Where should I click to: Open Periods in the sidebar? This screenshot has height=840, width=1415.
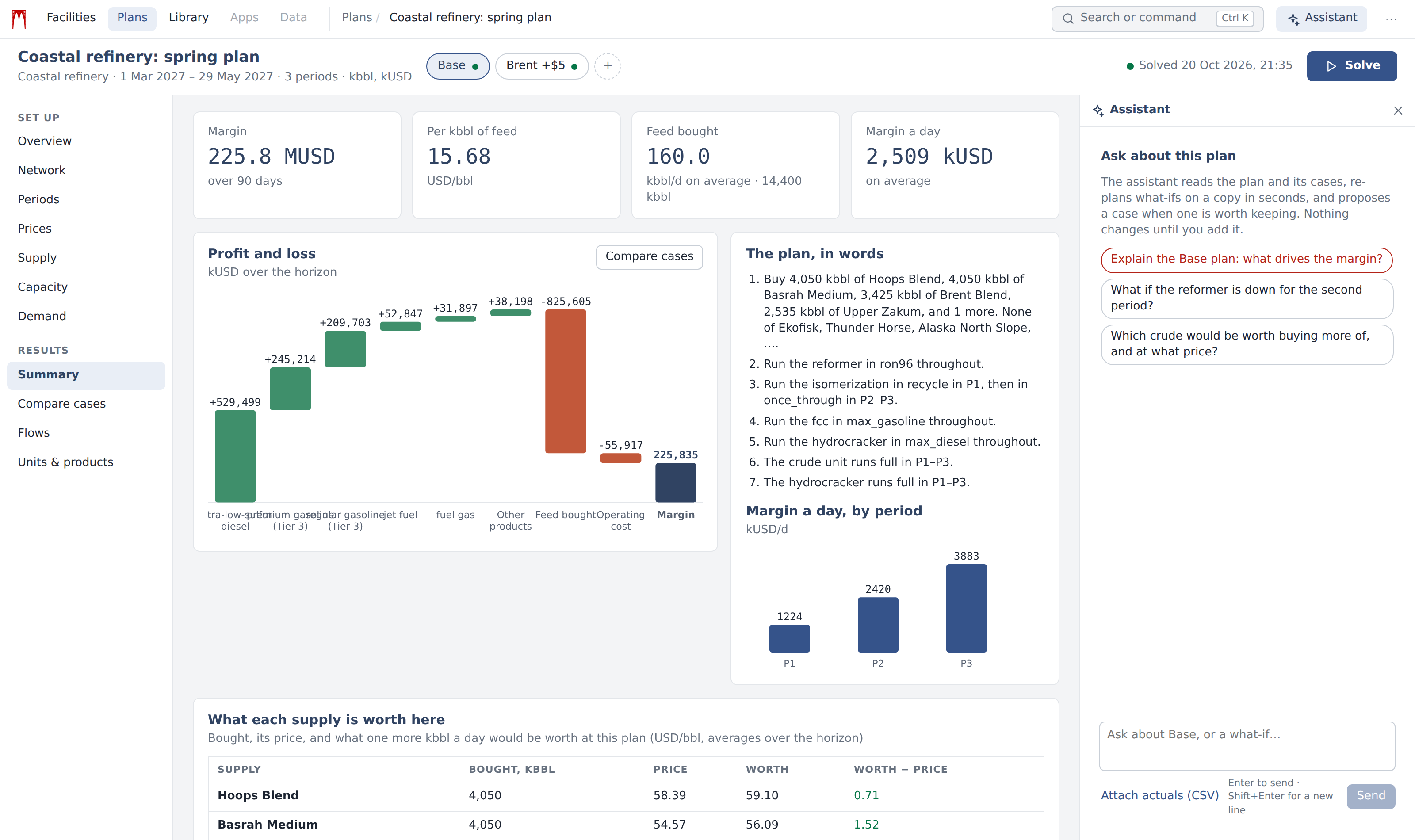(86, 199)
